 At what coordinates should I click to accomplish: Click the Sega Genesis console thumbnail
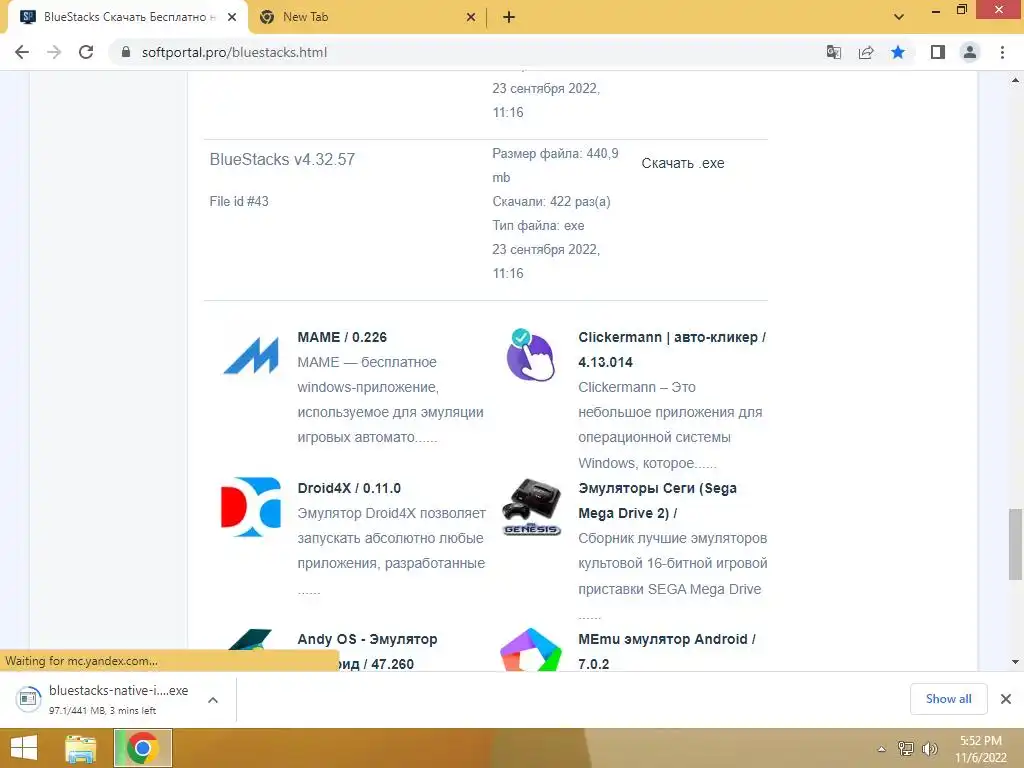pyautogui.click(x=532, y=507)
